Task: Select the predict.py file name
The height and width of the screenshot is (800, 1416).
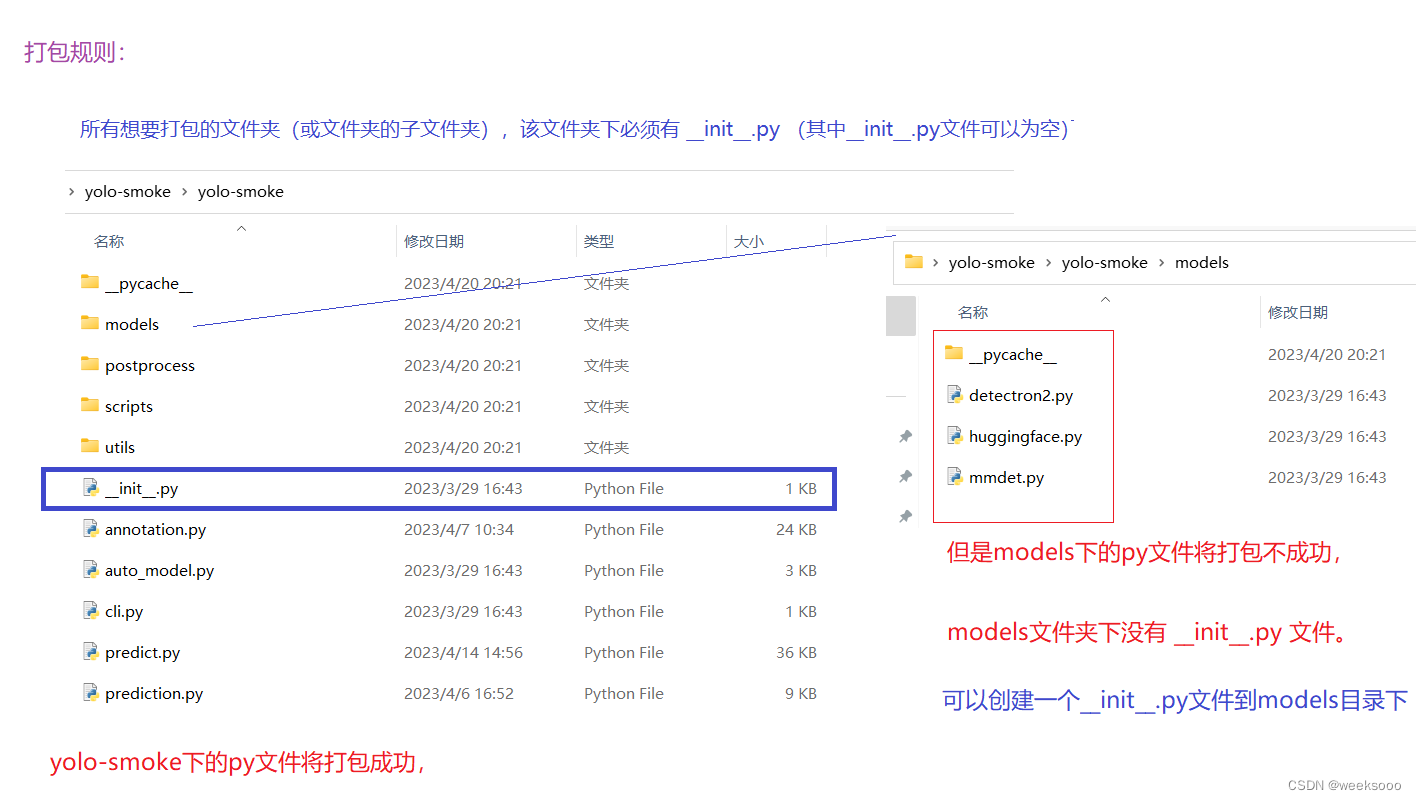Action: coord(142,652)
